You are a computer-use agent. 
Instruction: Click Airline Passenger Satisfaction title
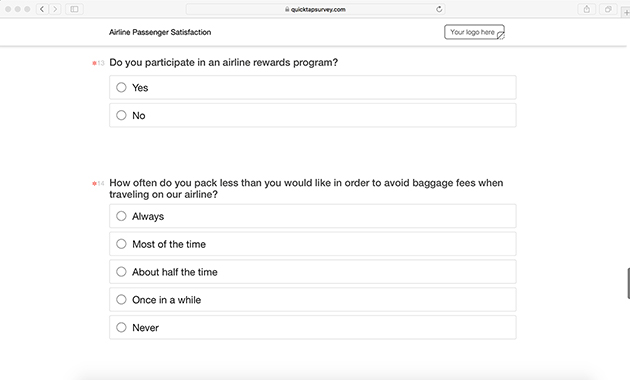[160, 32]
